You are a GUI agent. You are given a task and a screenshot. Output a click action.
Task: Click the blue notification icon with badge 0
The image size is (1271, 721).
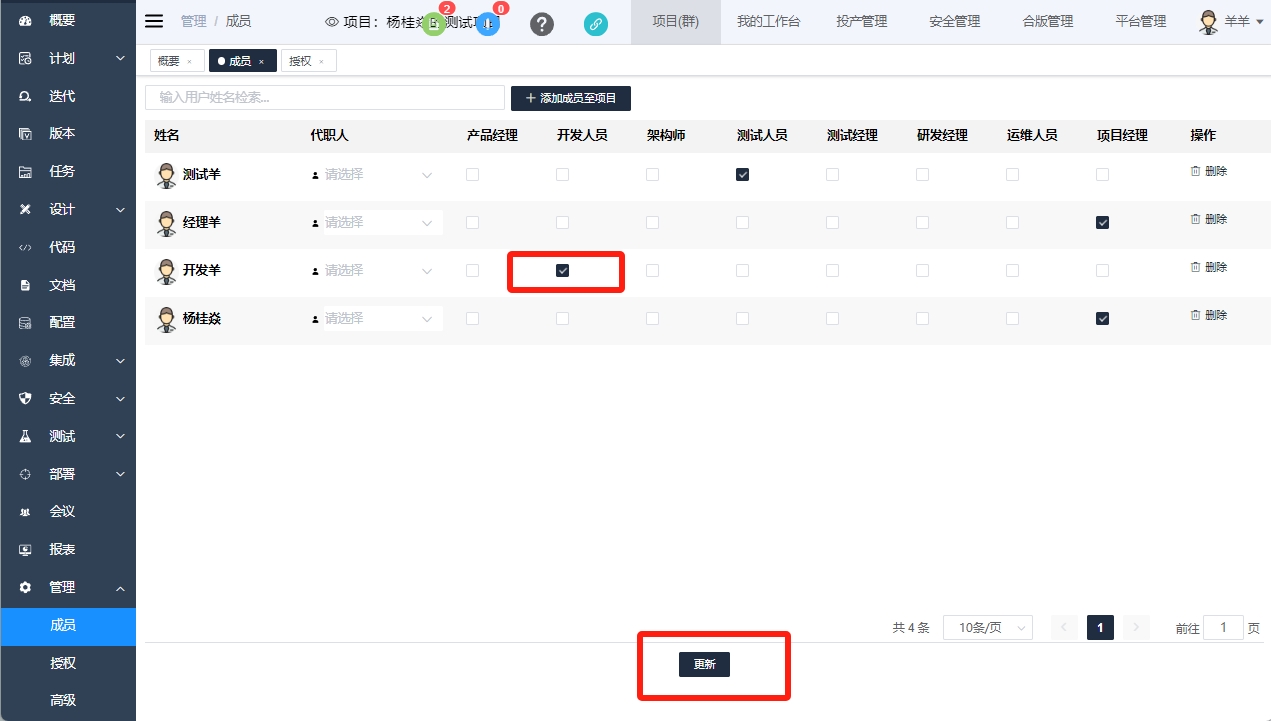coord(488,24)
